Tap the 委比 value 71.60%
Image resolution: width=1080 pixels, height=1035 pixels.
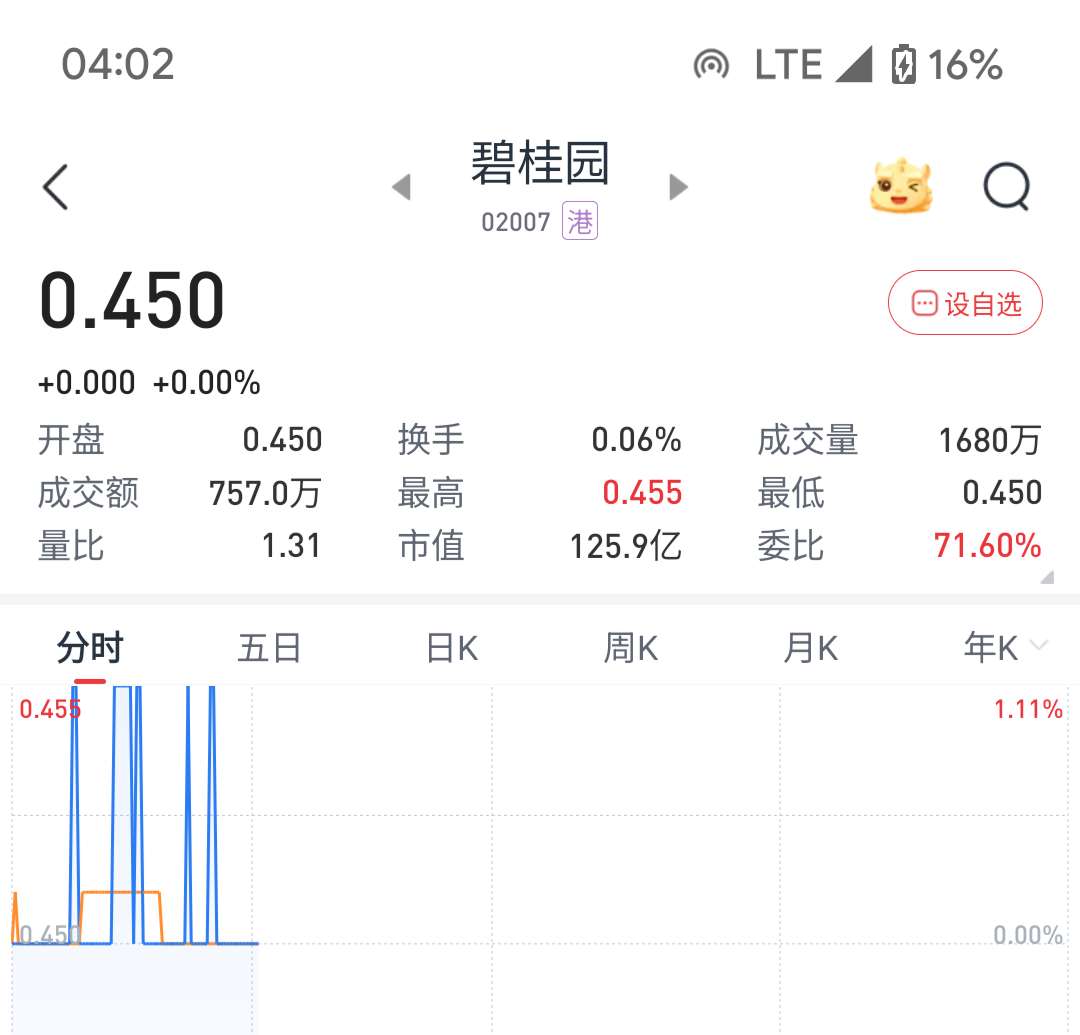tap(988, 546)
